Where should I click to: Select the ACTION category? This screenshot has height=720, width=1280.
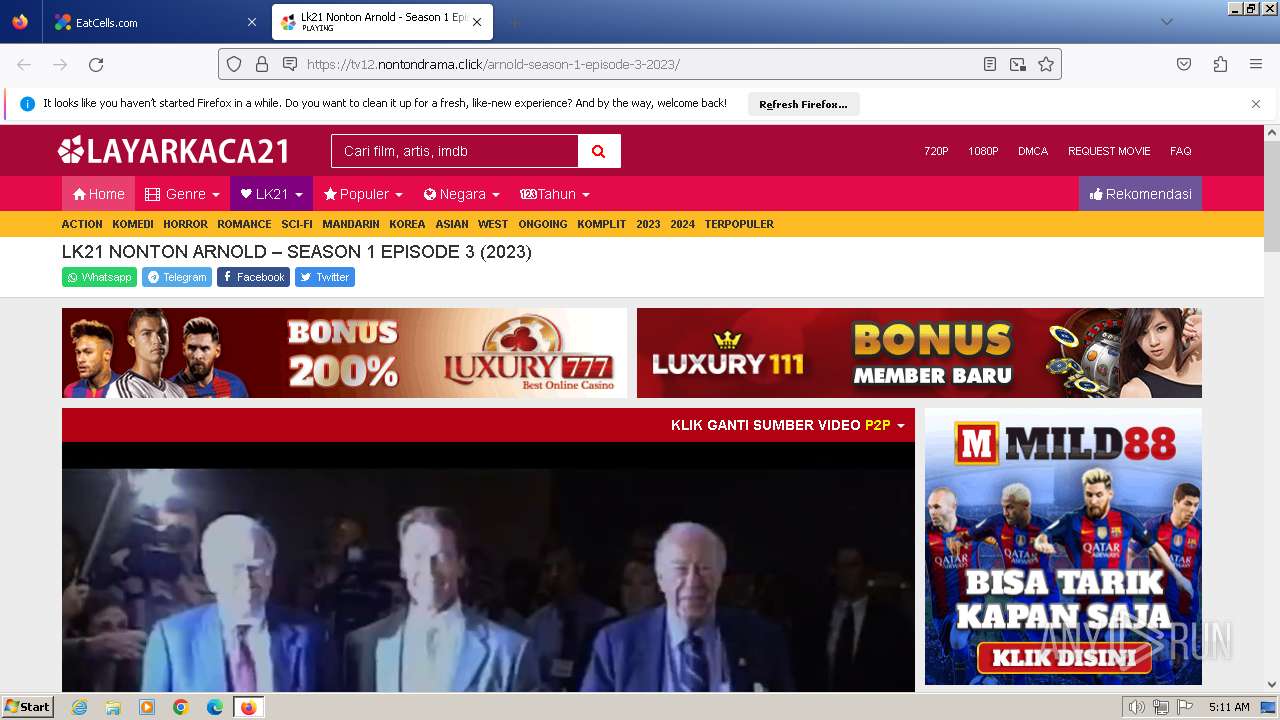click(x=82, y=224)
